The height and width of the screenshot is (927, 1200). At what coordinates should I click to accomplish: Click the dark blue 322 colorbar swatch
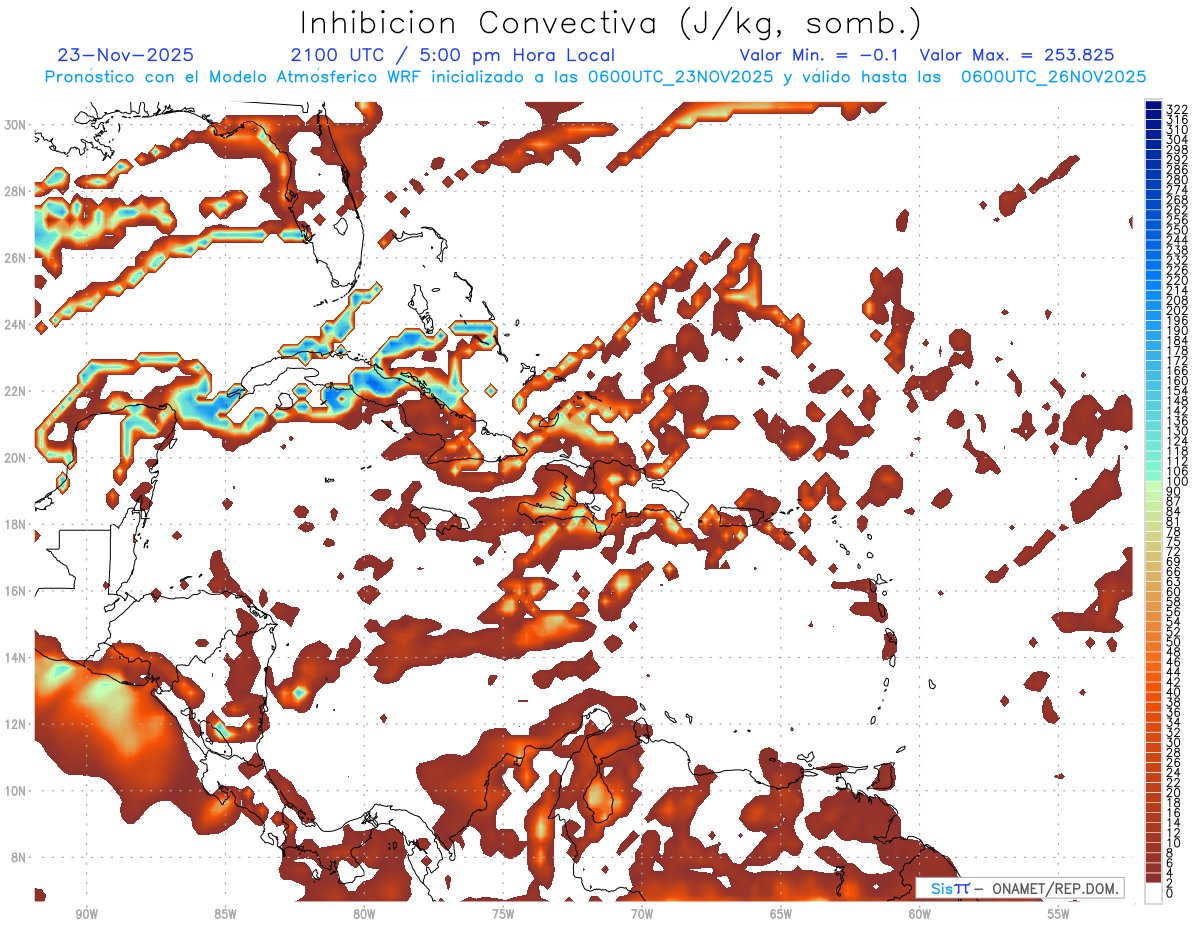click(x=1154, y=105)
